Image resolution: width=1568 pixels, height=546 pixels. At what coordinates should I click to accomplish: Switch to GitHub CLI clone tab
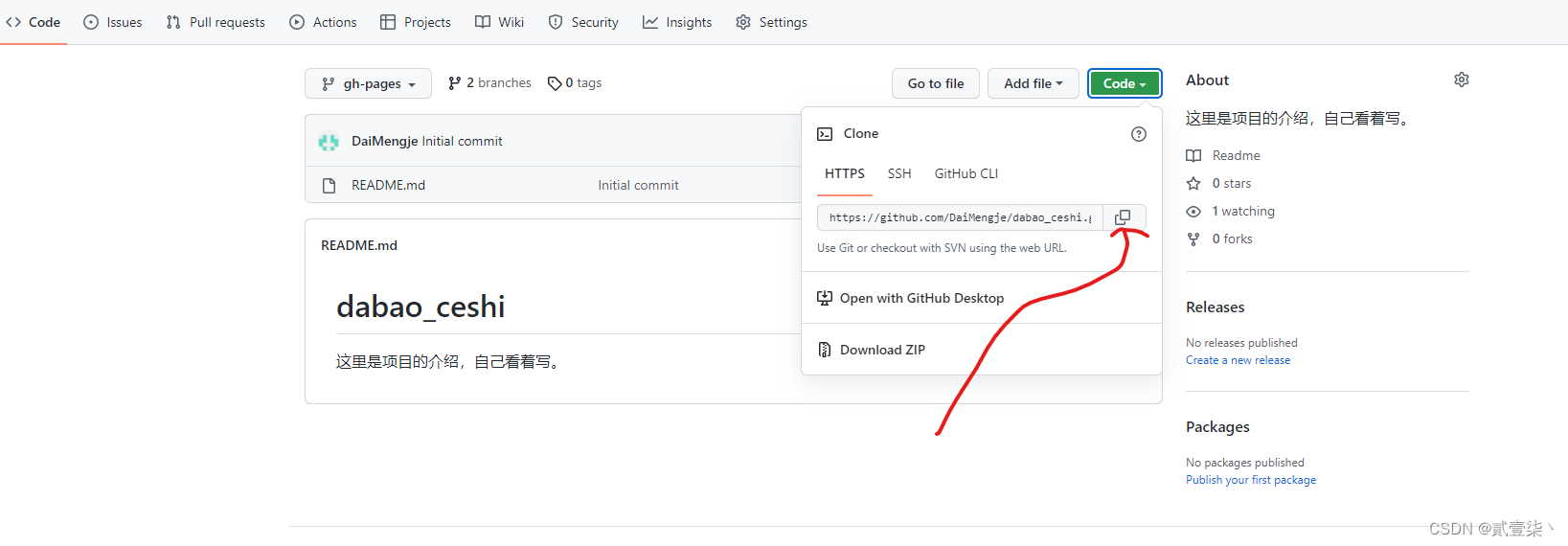(x=966, y=174)
